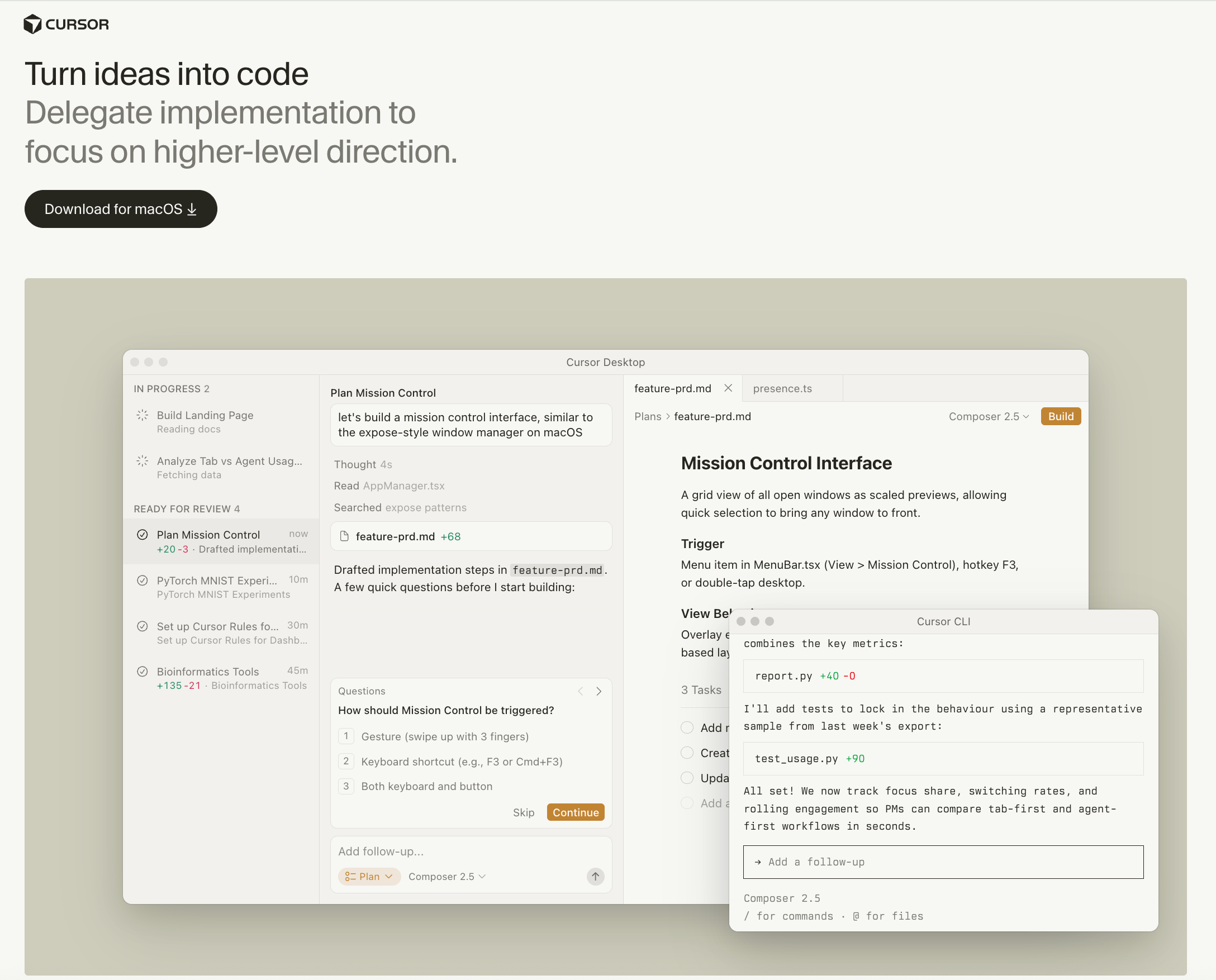This screenshot has height=980, width=1216.
Task: Click the send arrow icon
Action: pyautogui.click(x=595, y=876)
